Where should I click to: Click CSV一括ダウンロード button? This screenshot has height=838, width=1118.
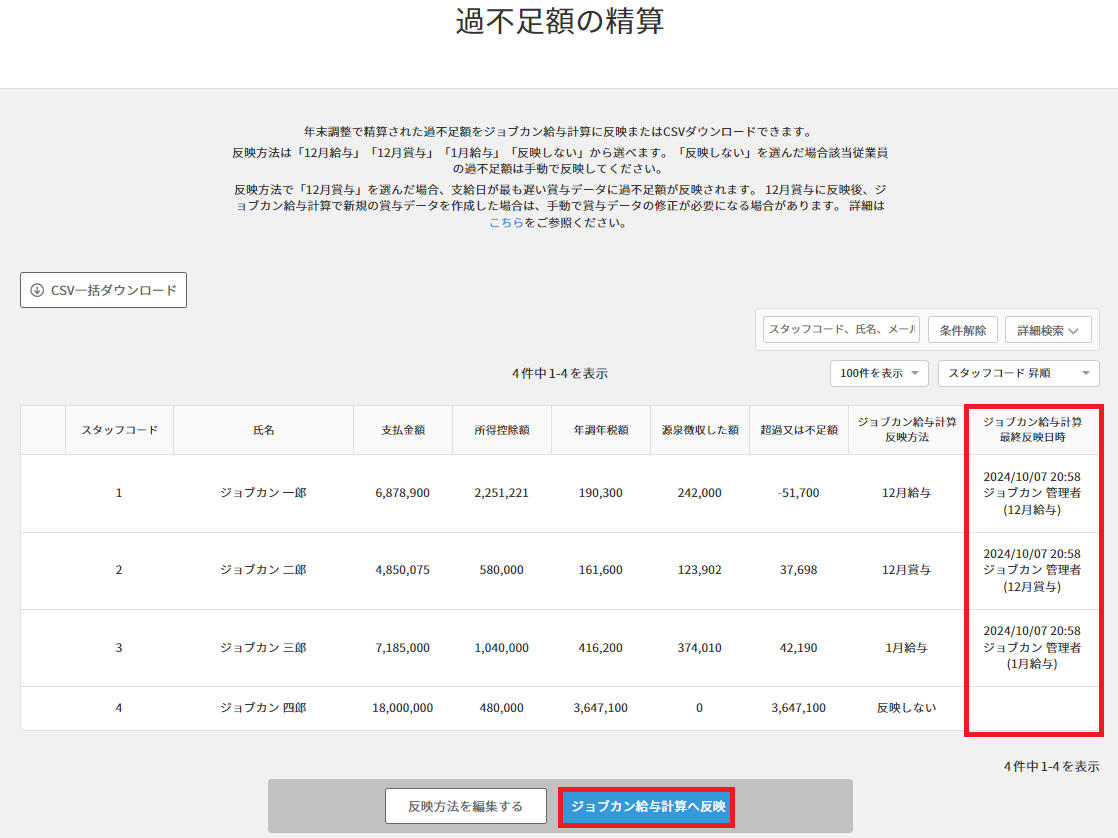[103, 291]
